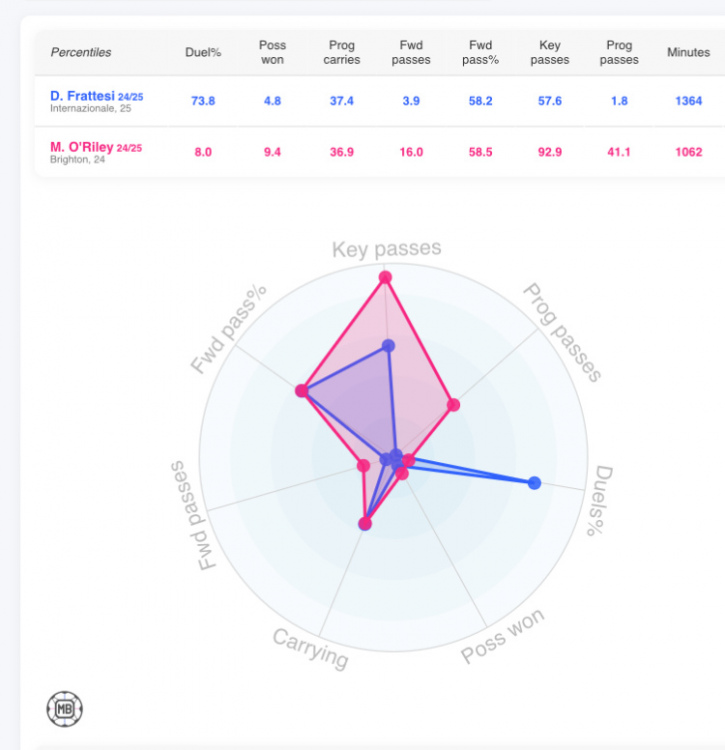Click the Poss won radar axis label
This screenshot has width=725, height=750.
coord(502,636)
